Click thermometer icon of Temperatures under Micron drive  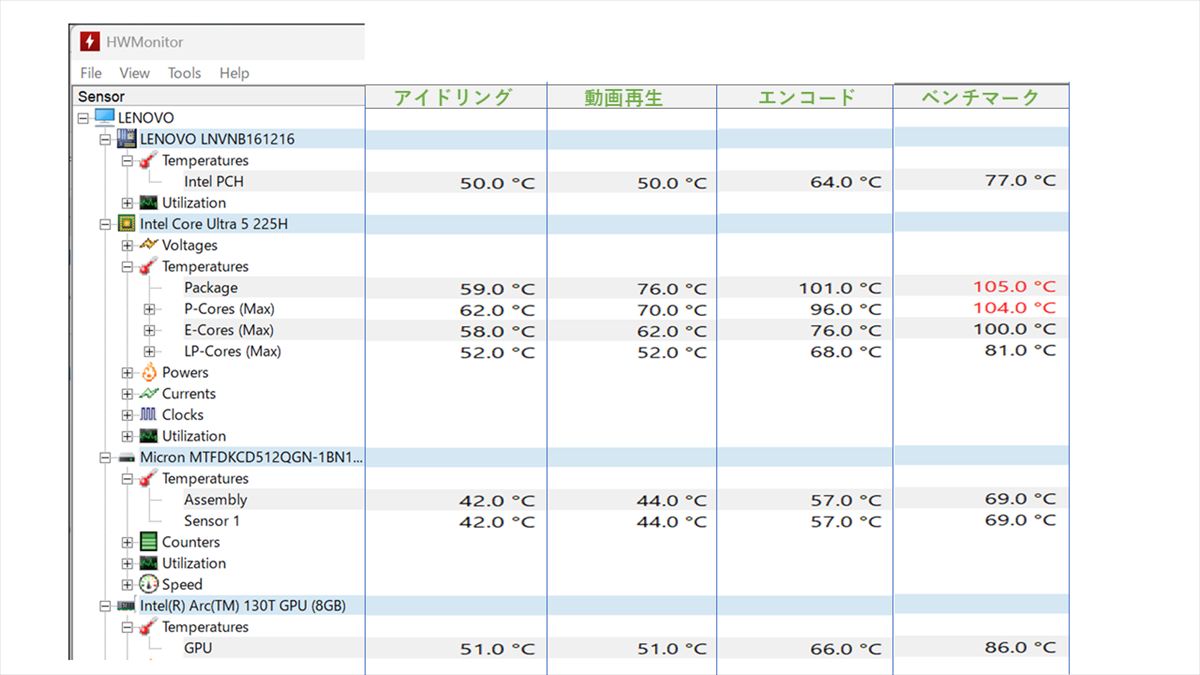click(x=148, y=478)
